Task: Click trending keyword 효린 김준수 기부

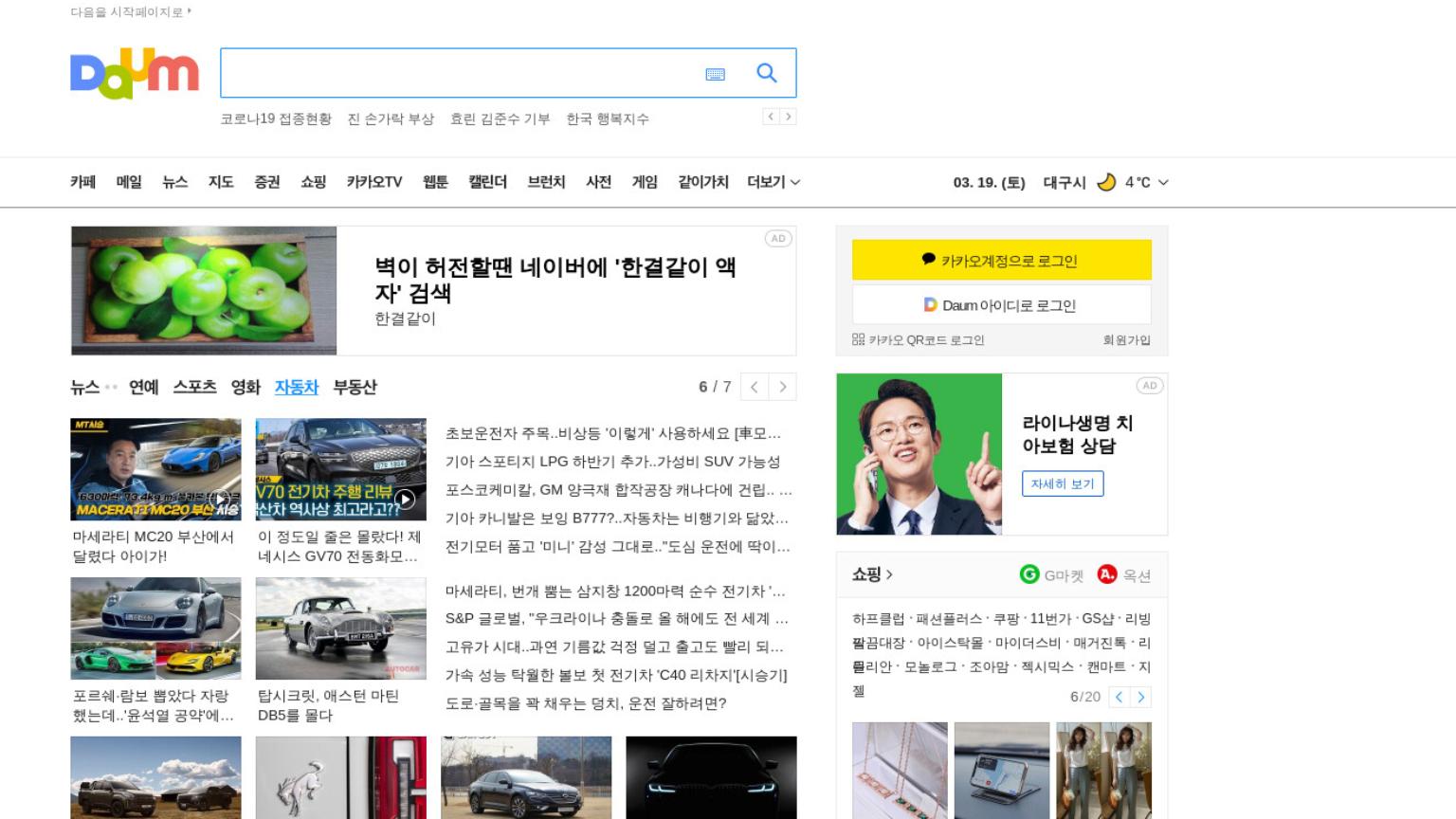Action: click(500, 118)
